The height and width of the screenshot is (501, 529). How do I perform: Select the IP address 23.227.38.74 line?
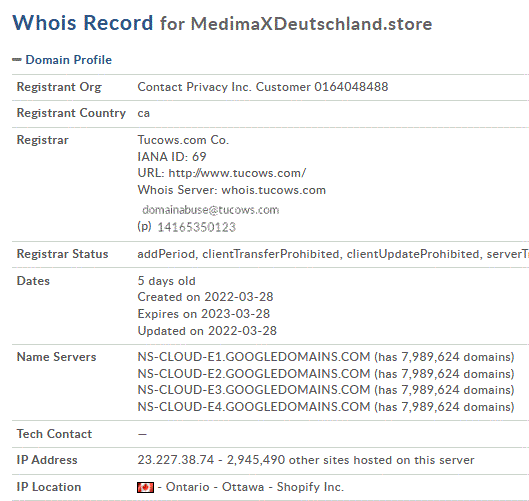coord(306,460)
